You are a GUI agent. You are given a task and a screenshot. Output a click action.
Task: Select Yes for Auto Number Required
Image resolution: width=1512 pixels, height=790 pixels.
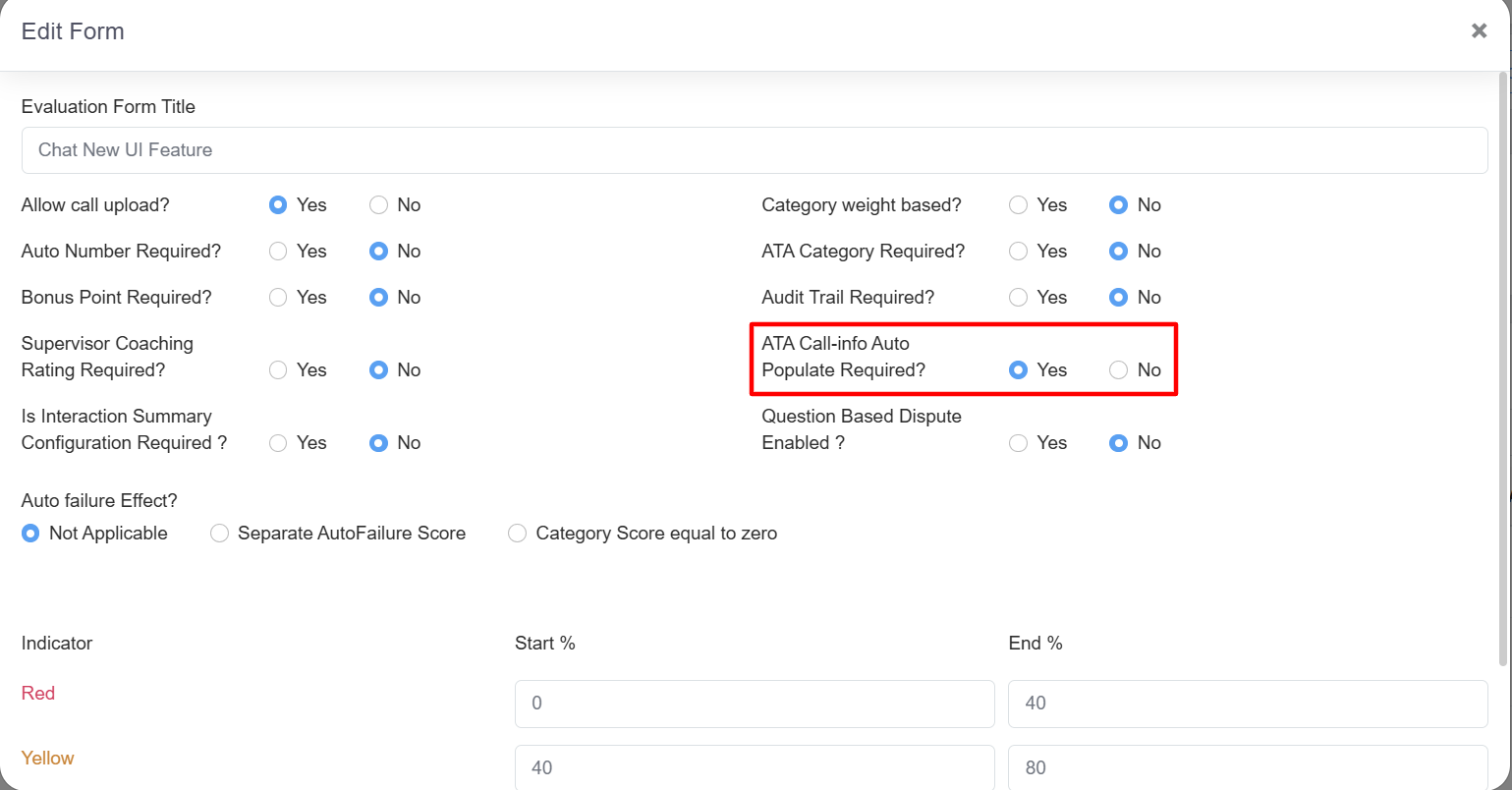point(279,252)
